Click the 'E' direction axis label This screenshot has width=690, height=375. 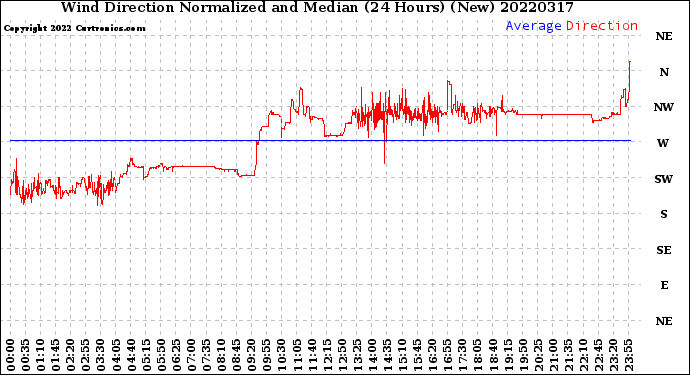point(664,286)
